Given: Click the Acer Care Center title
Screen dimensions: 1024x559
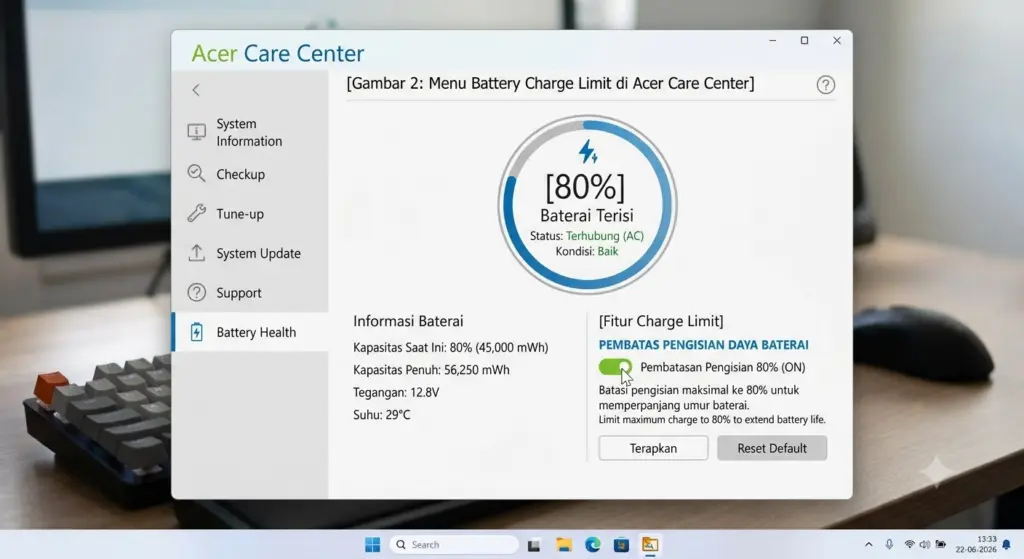Looking at the screenshot, I should click(278, 54).
